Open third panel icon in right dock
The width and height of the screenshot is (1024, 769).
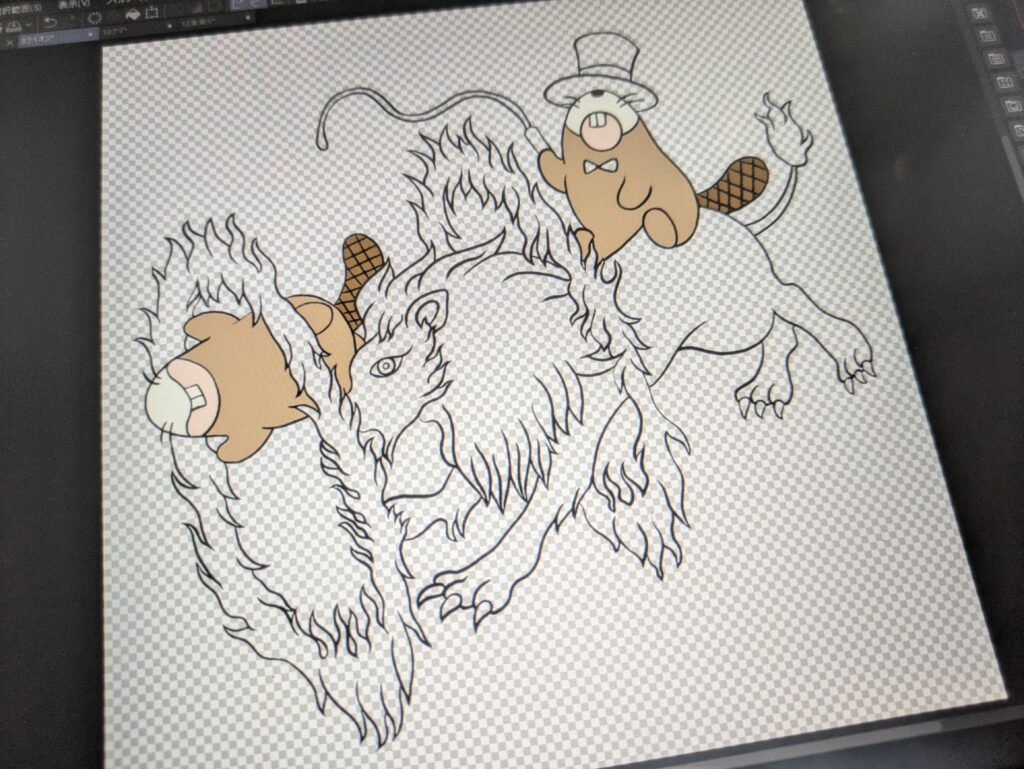996,59
